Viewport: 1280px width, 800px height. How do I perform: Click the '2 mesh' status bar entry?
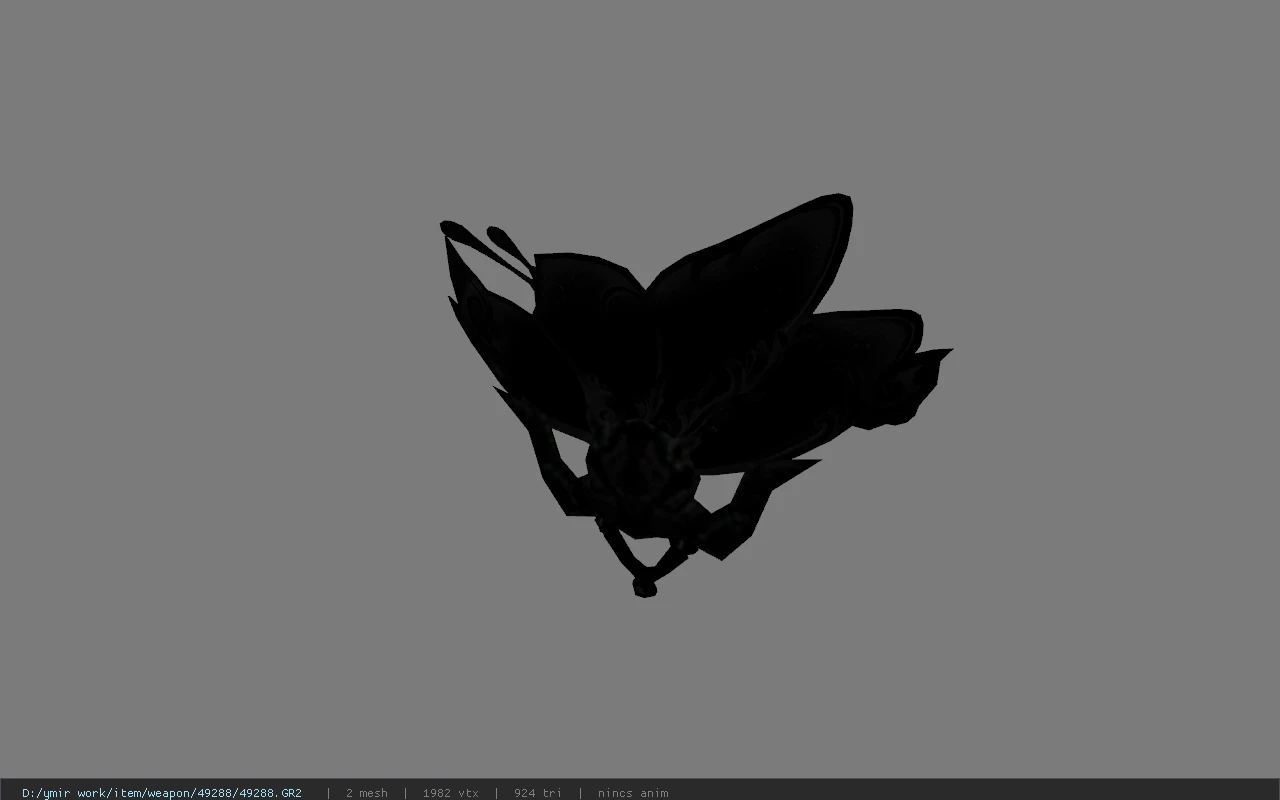pyautogui.click(x=367, y=793)
